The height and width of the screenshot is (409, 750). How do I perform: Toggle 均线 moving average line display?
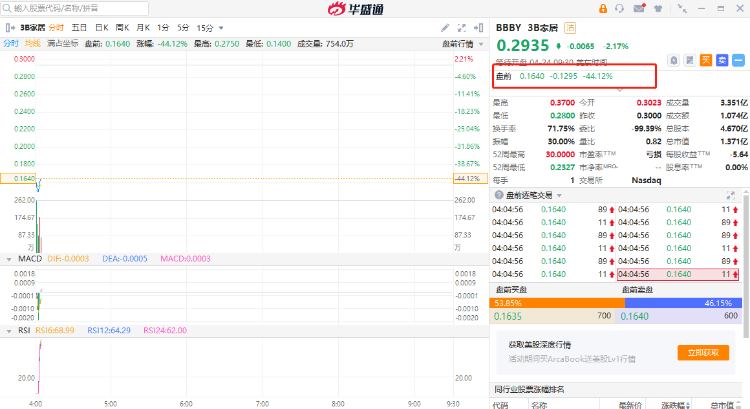click(33, 43)
